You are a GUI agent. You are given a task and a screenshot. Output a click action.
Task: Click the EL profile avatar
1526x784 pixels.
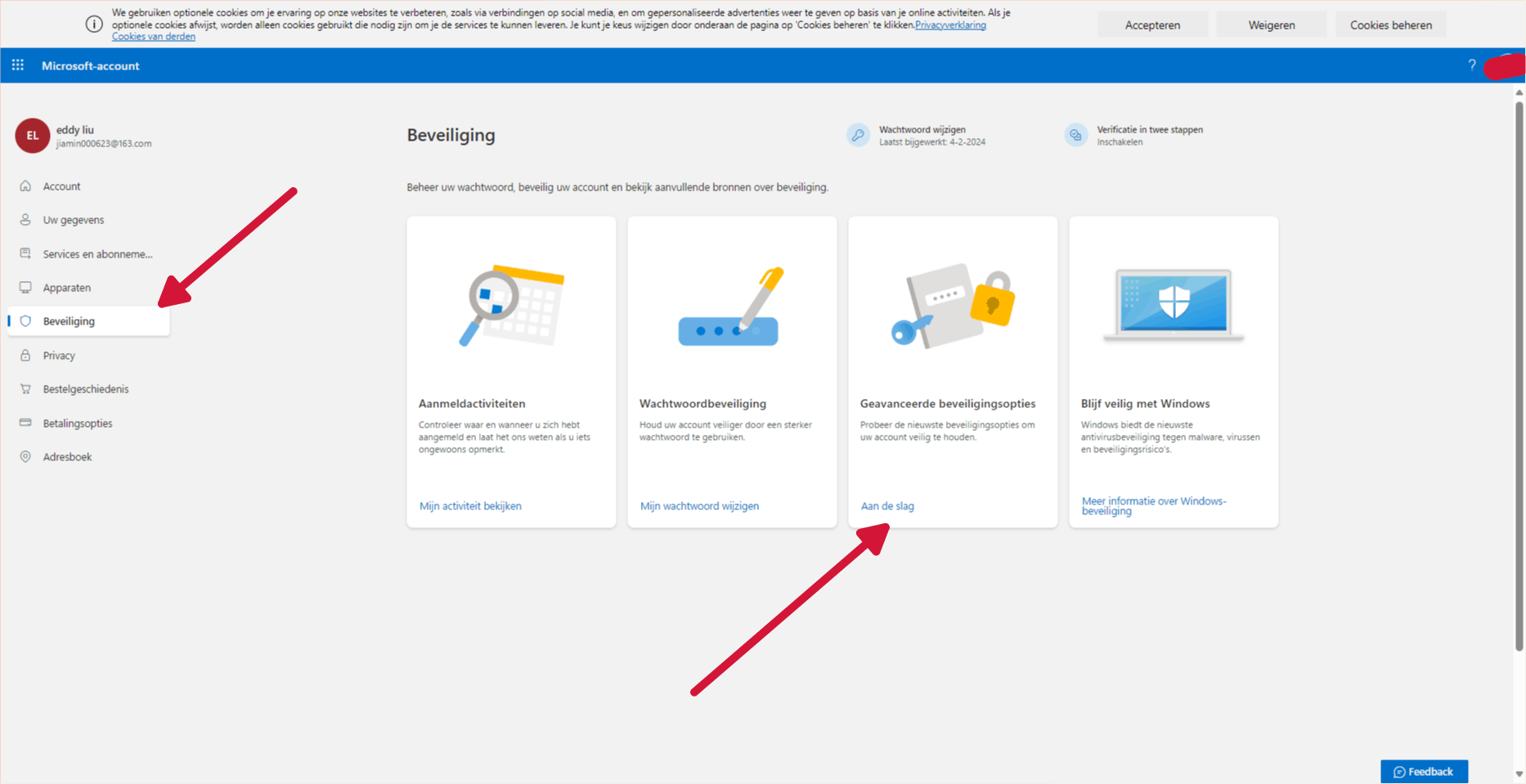coord(32,136)
